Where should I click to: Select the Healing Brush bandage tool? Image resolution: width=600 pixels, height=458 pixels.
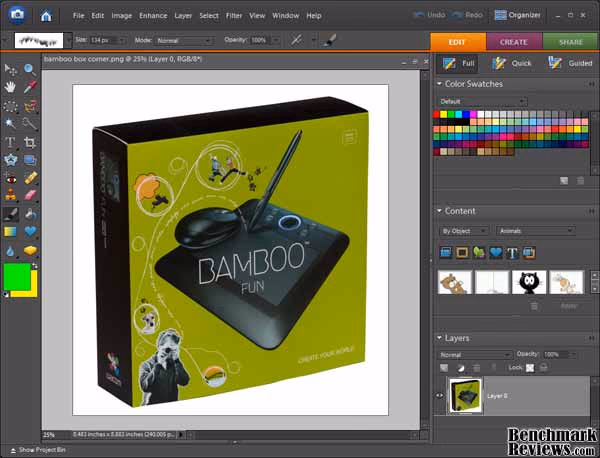tap(30, 178)
